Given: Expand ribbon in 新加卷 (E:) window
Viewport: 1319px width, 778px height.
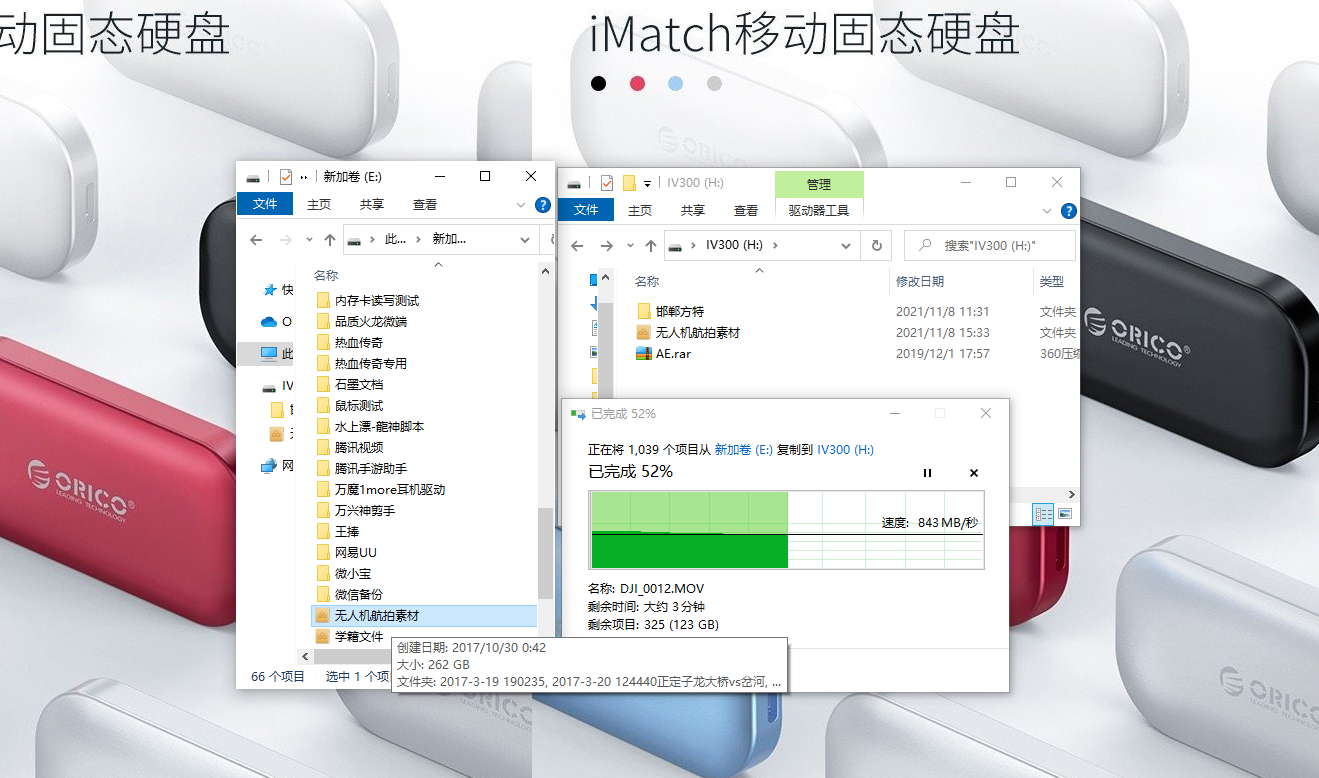Looking at the screenshot, I should pyautogui.click(x=521, y=205).
